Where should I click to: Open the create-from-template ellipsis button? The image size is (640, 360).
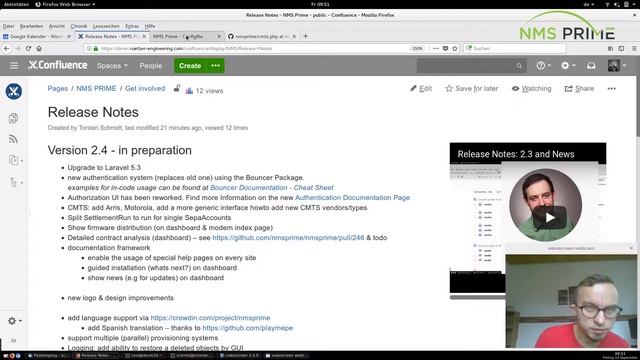coord(216,66)
